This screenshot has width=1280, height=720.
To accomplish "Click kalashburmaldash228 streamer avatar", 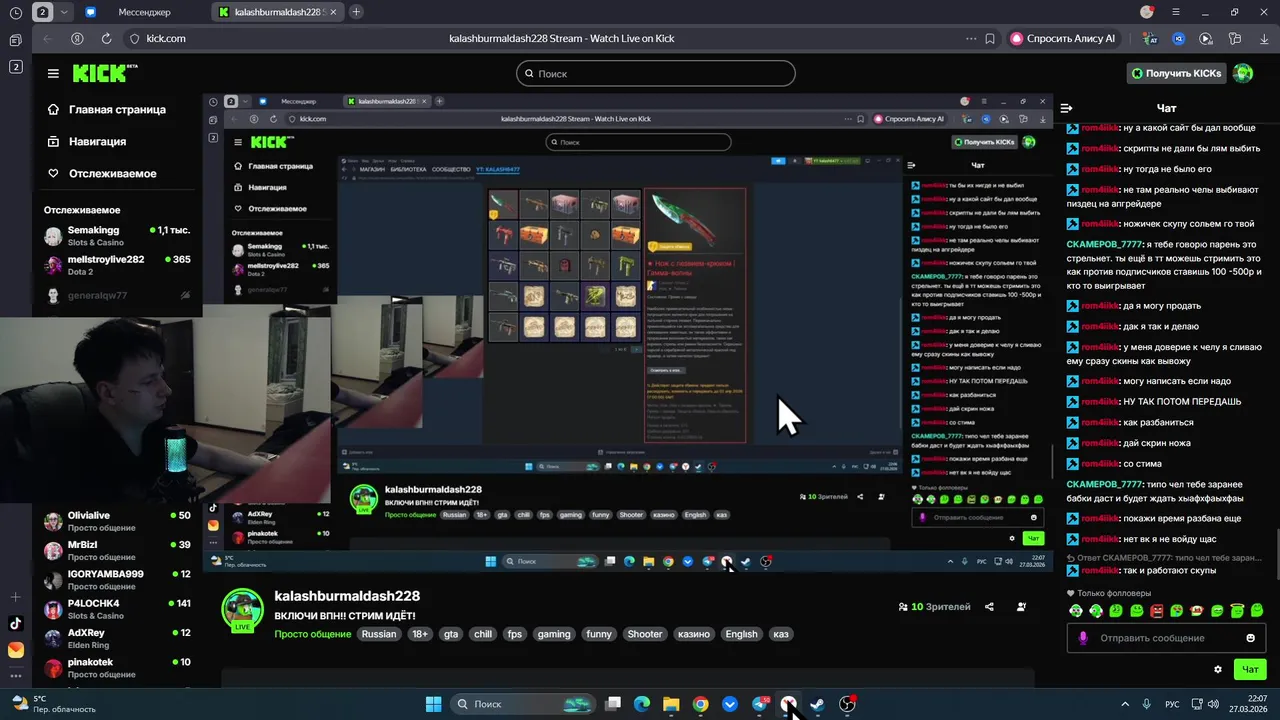I will (242, 610).
